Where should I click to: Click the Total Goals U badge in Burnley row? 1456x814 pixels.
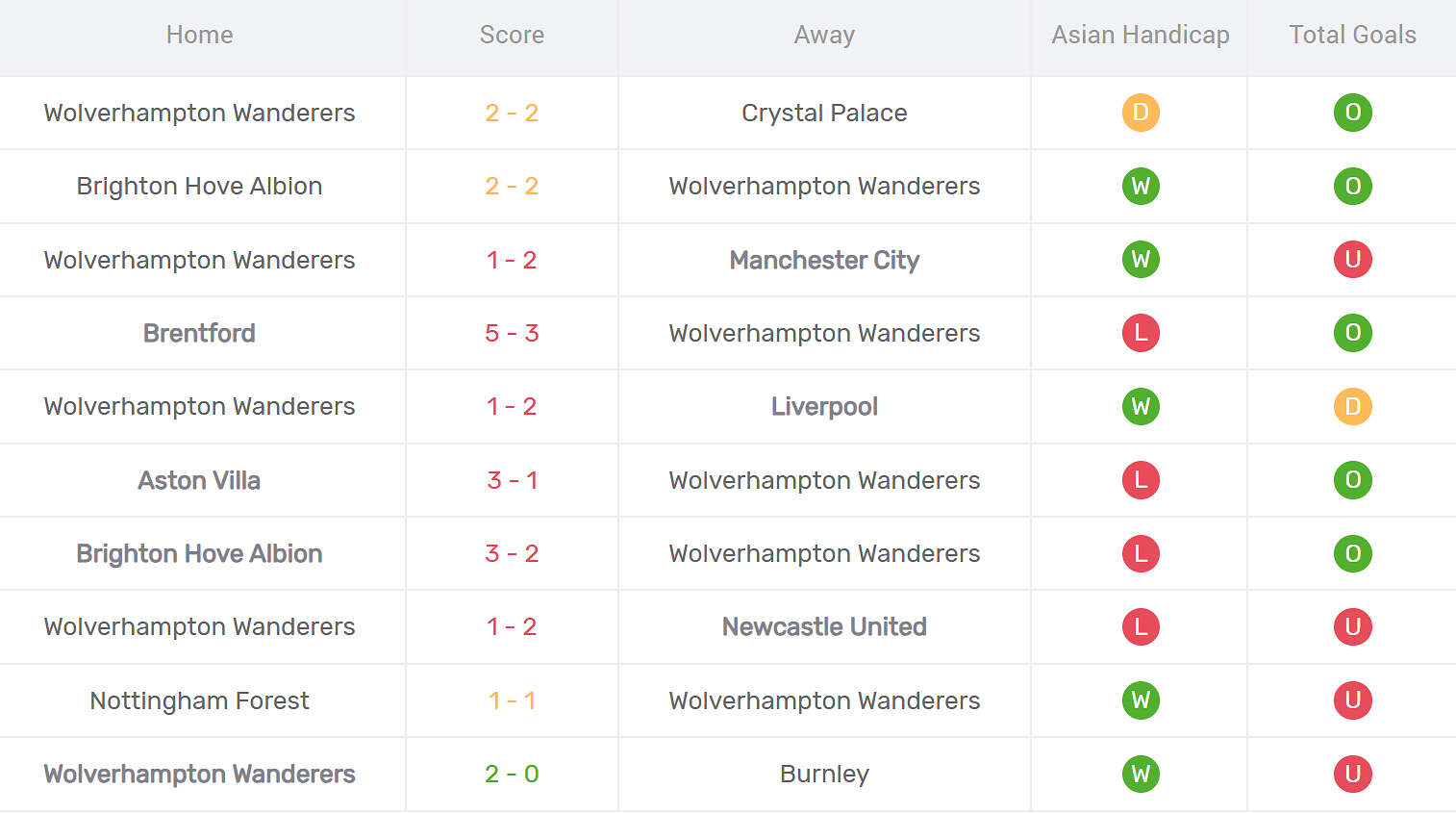pyautogui.click(x=1352, y=774)
